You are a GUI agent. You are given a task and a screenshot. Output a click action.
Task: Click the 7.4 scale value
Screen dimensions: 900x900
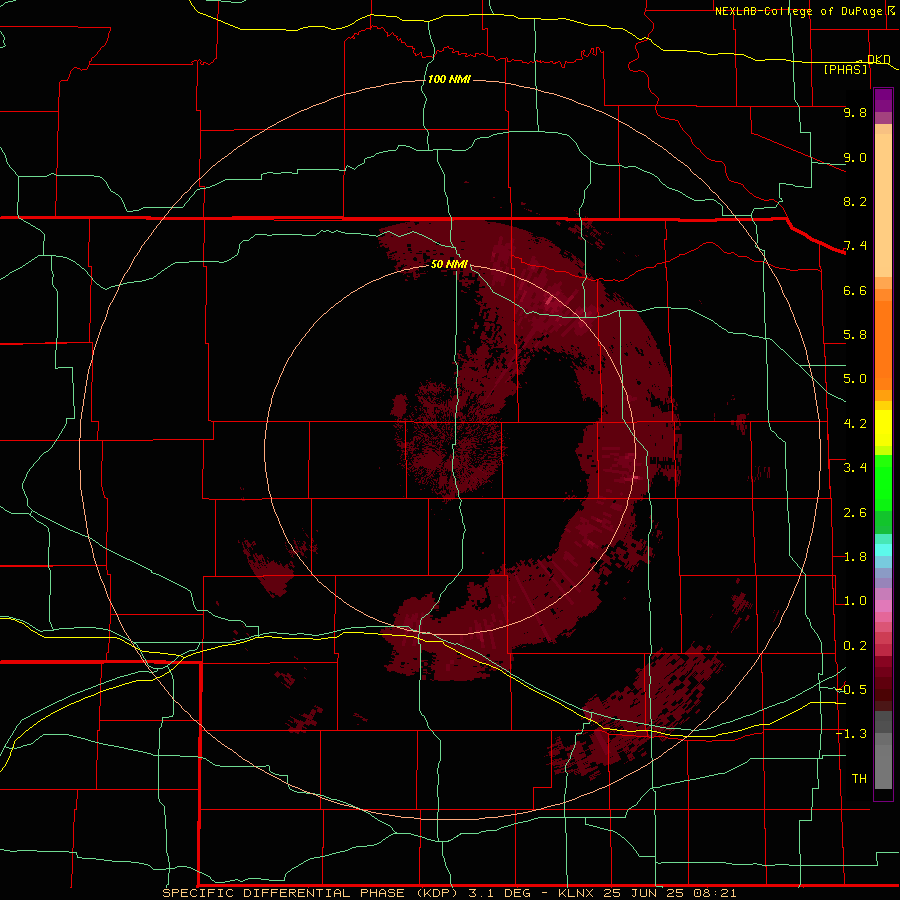tap(855, 246)
